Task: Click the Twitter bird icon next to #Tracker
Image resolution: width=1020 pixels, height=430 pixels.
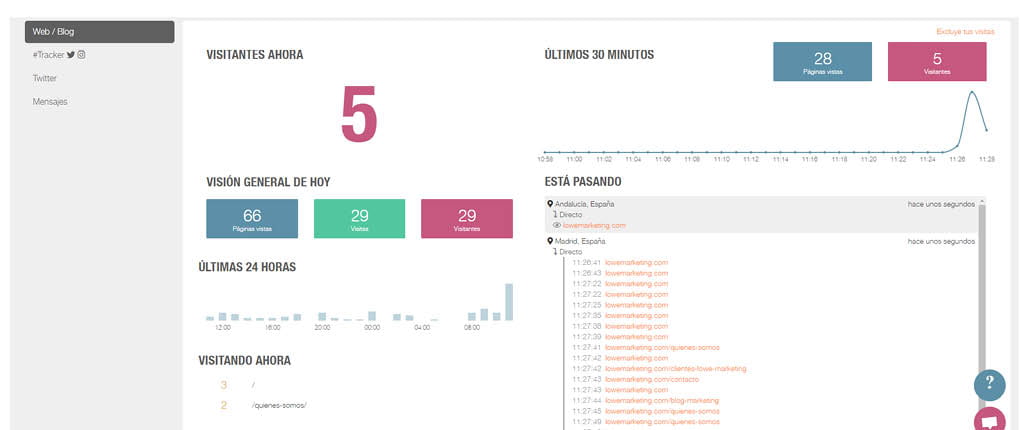Action: (x=71, y=55)
